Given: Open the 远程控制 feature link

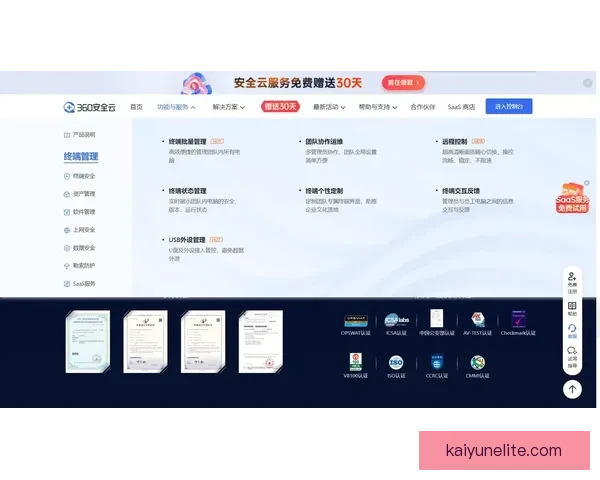Looking at the screenshot, I should pos(455,142).
